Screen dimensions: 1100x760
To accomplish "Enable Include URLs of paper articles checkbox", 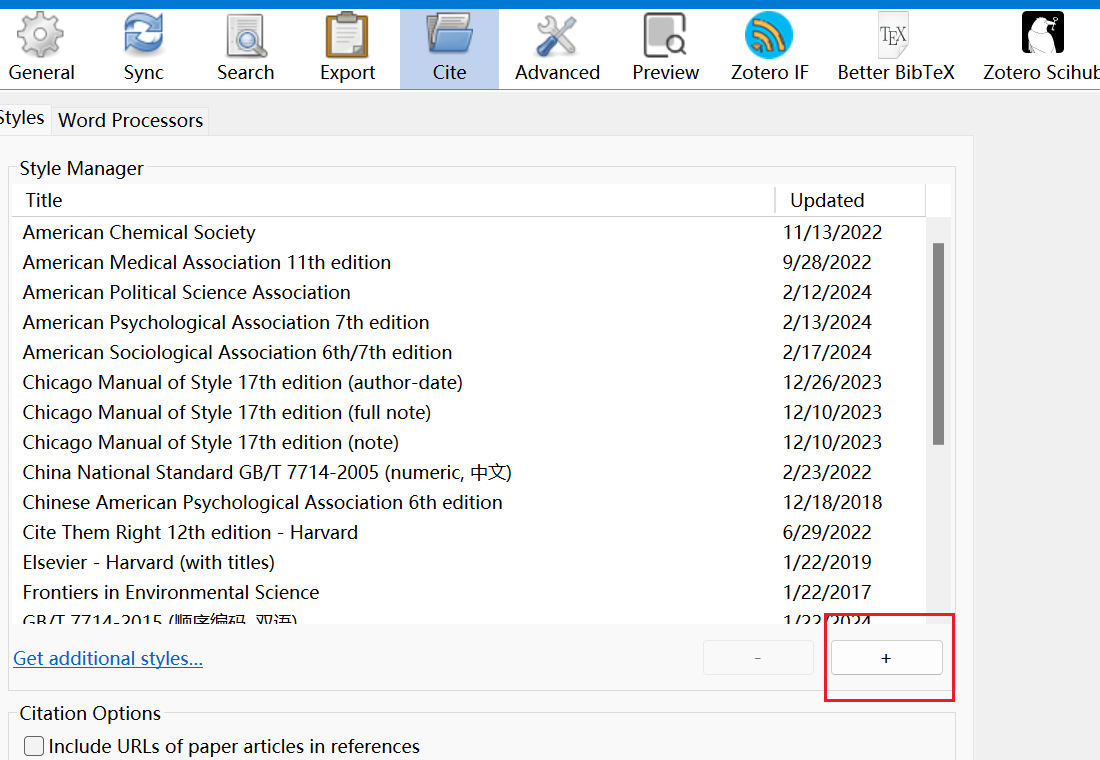I will coord(35,746).
